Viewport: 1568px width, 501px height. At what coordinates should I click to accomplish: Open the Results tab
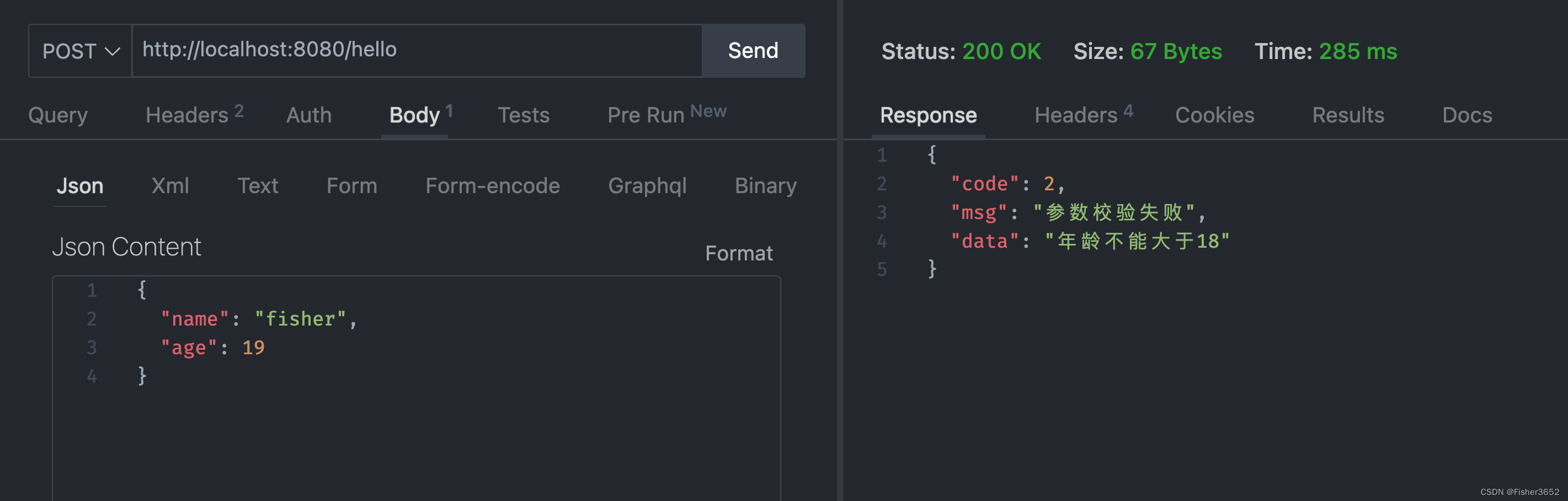coord(1348,115)
